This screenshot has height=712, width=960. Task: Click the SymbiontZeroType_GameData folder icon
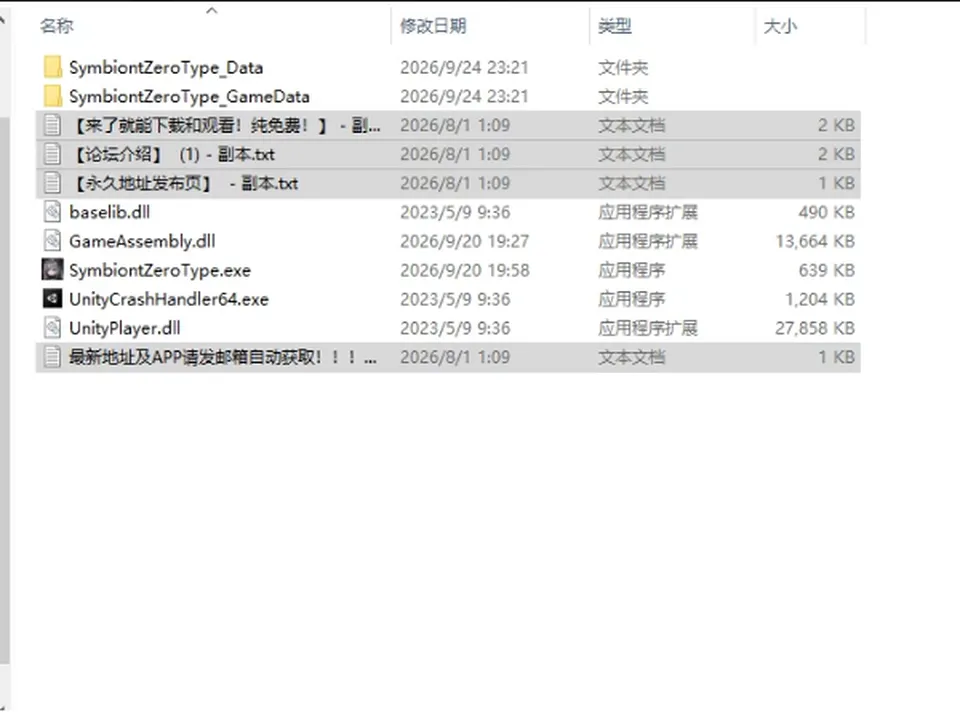[x=53, y=96]
